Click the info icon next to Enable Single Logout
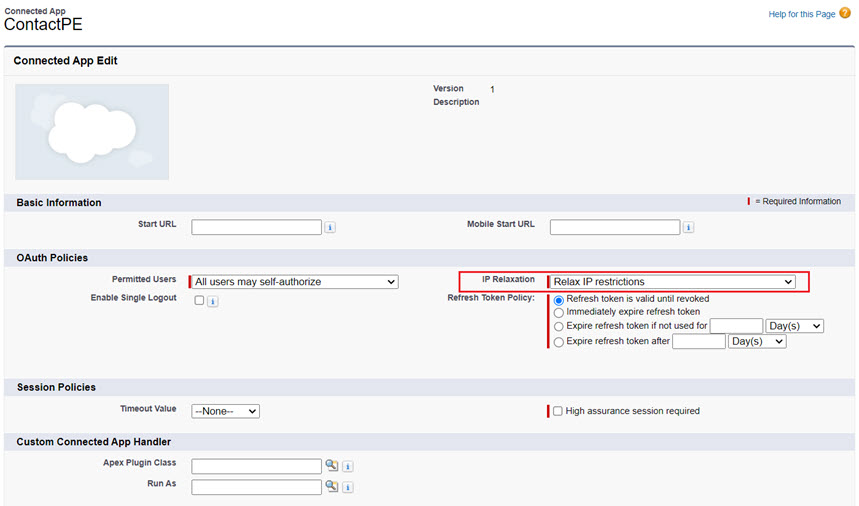The width and height of the screenshot is (859, 506). (213, 301)
